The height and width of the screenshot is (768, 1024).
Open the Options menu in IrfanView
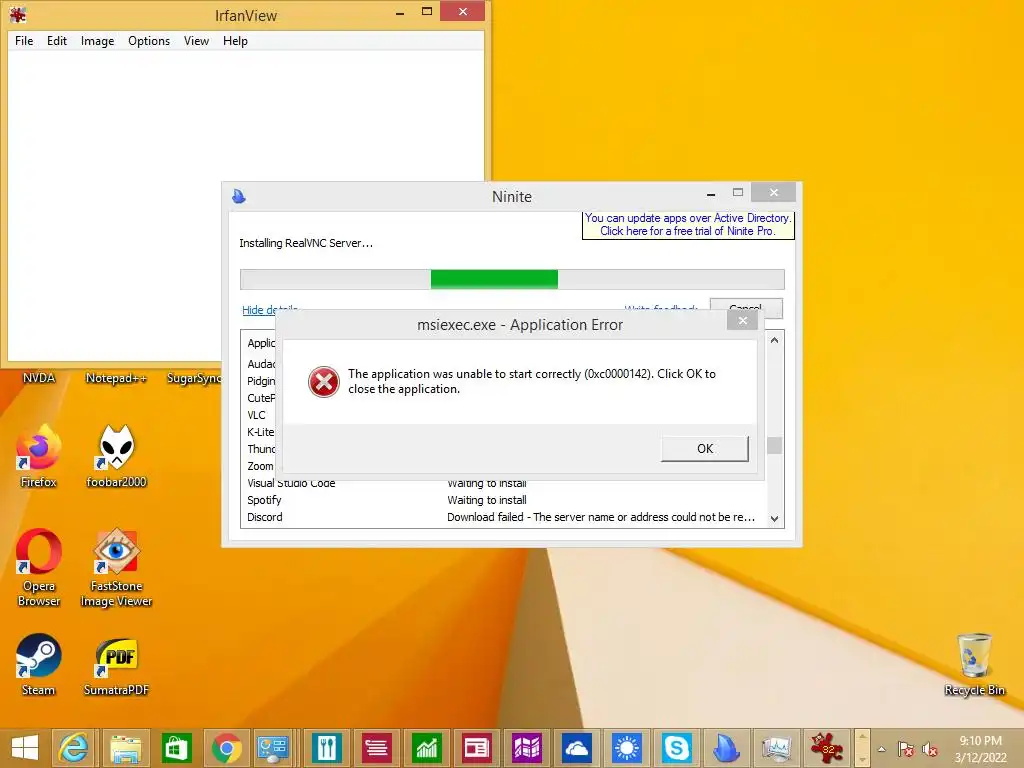pos(149,40)
